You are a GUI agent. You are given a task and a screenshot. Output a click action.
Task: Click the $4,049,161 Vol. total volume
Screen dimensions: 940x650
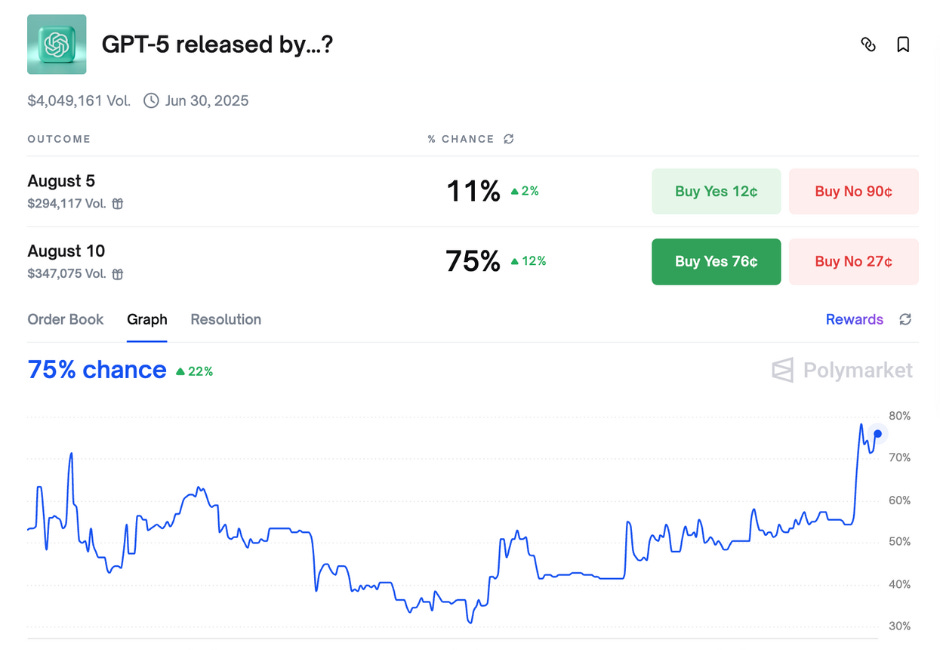[79, 101]
